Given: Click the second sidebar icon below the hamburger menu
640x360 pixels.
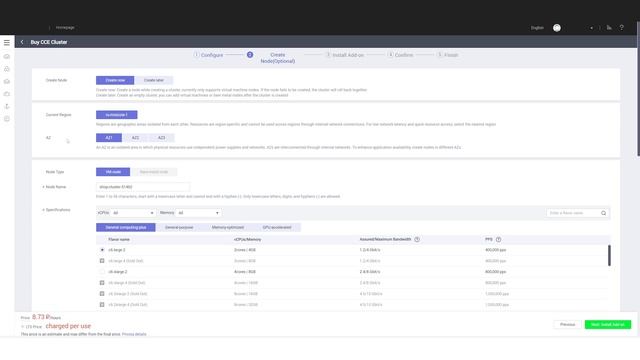Looking at the screenshot, I should (7, 69).
